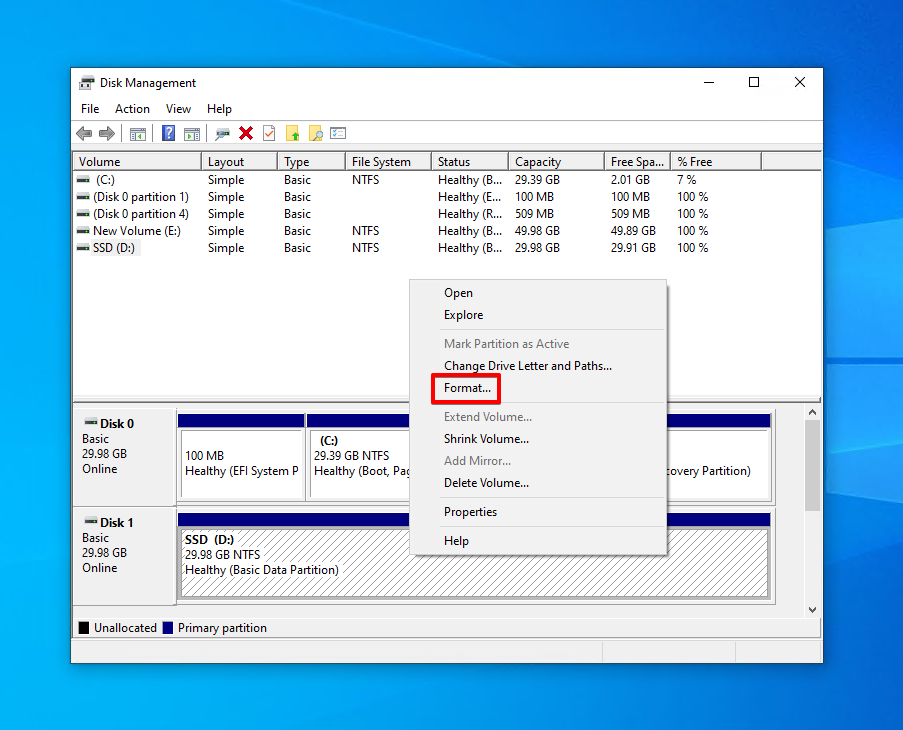The image size is (903, 730).
Task: Click the Forward arrow toolbar icon
Action: tap(106, 133)
